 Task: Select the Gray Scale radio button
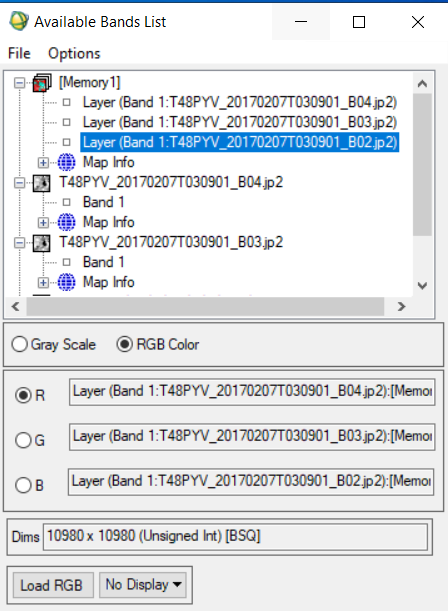(19, 344)
